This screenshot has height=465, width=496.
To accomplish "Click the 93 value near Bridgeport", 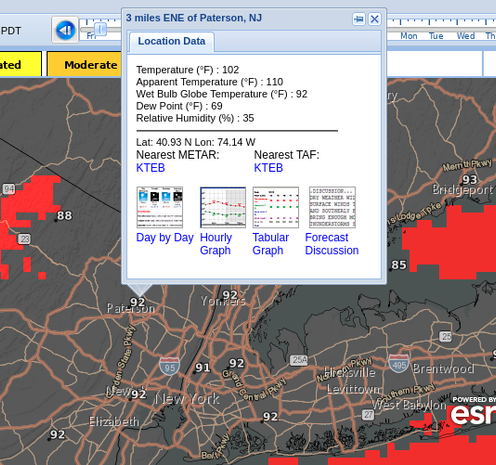I will point(469,180).
